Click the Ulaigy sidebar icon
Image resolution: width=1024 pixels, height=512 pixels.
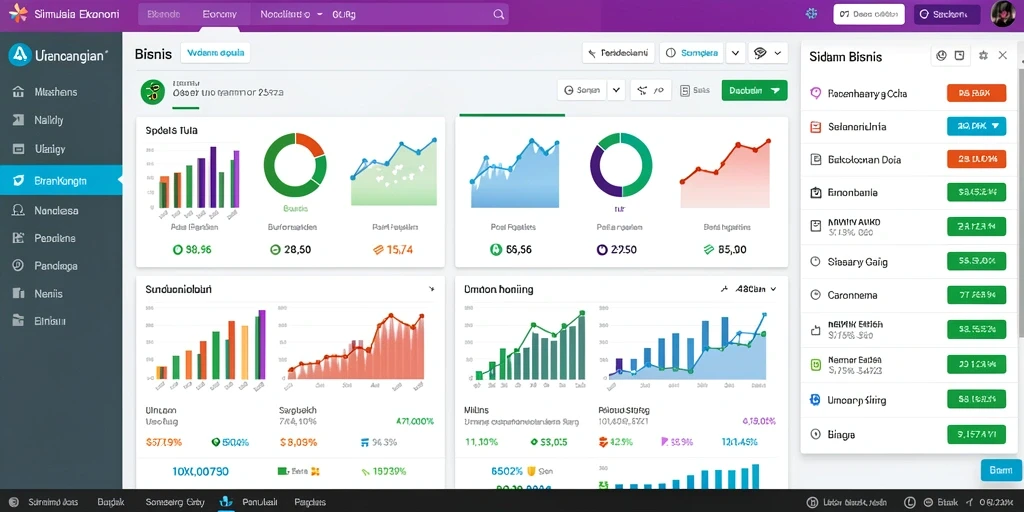point(18,149)
